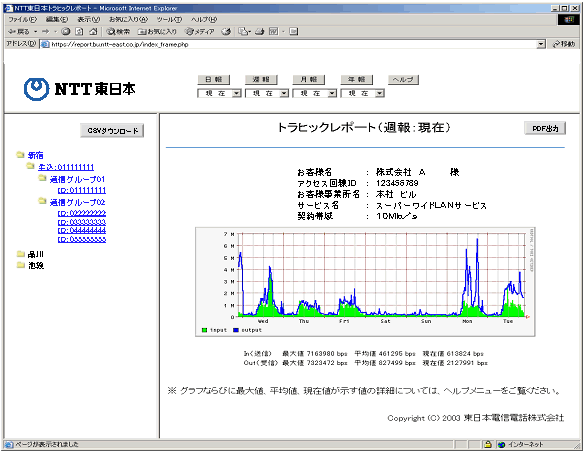Click the page icon in address bar
This screenshot has width=583, height=451.
(45, 44)
